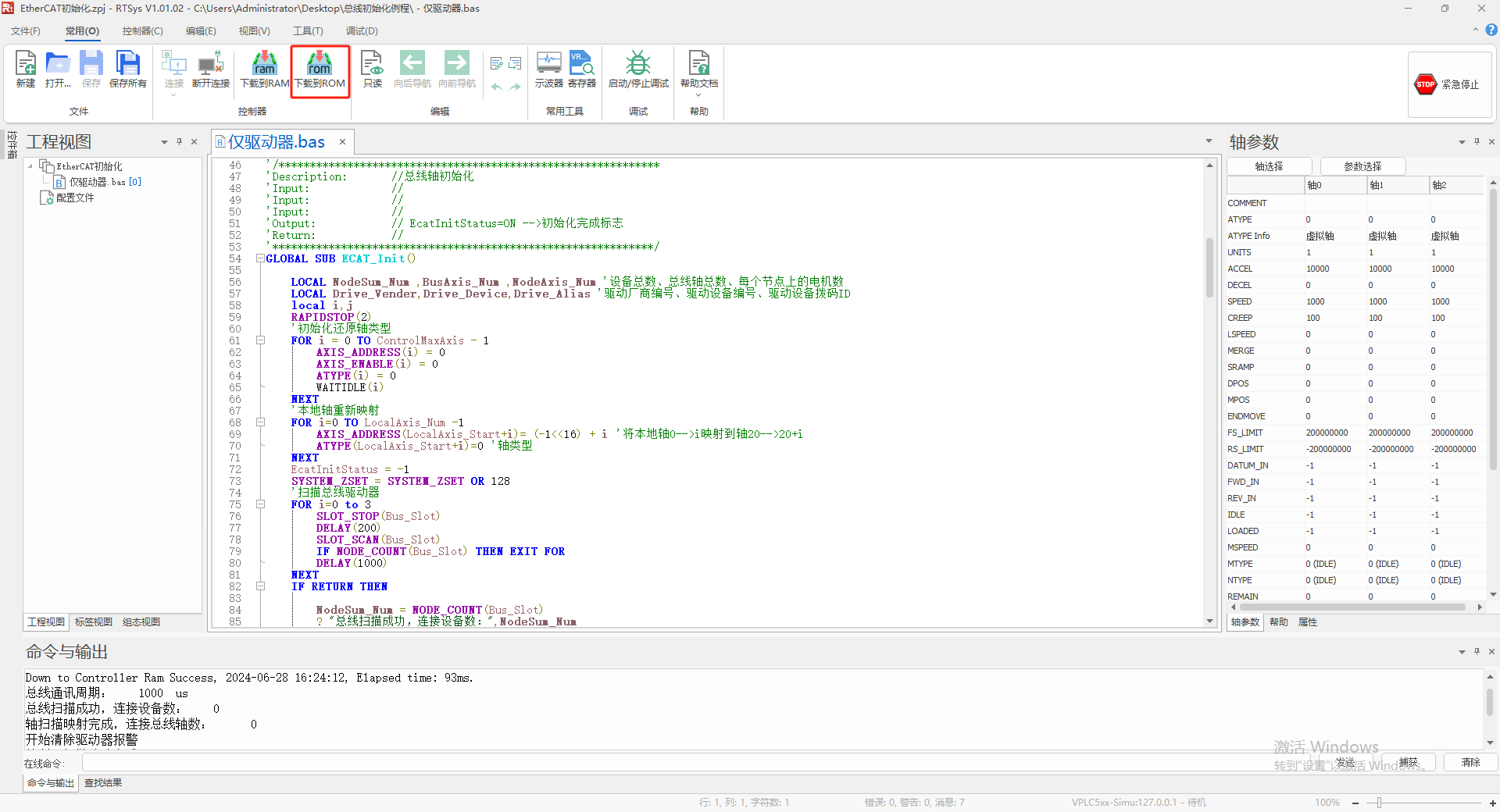Click the 参数选择 button
Screen dimensions: 1500x812
tap(1362, 166)
